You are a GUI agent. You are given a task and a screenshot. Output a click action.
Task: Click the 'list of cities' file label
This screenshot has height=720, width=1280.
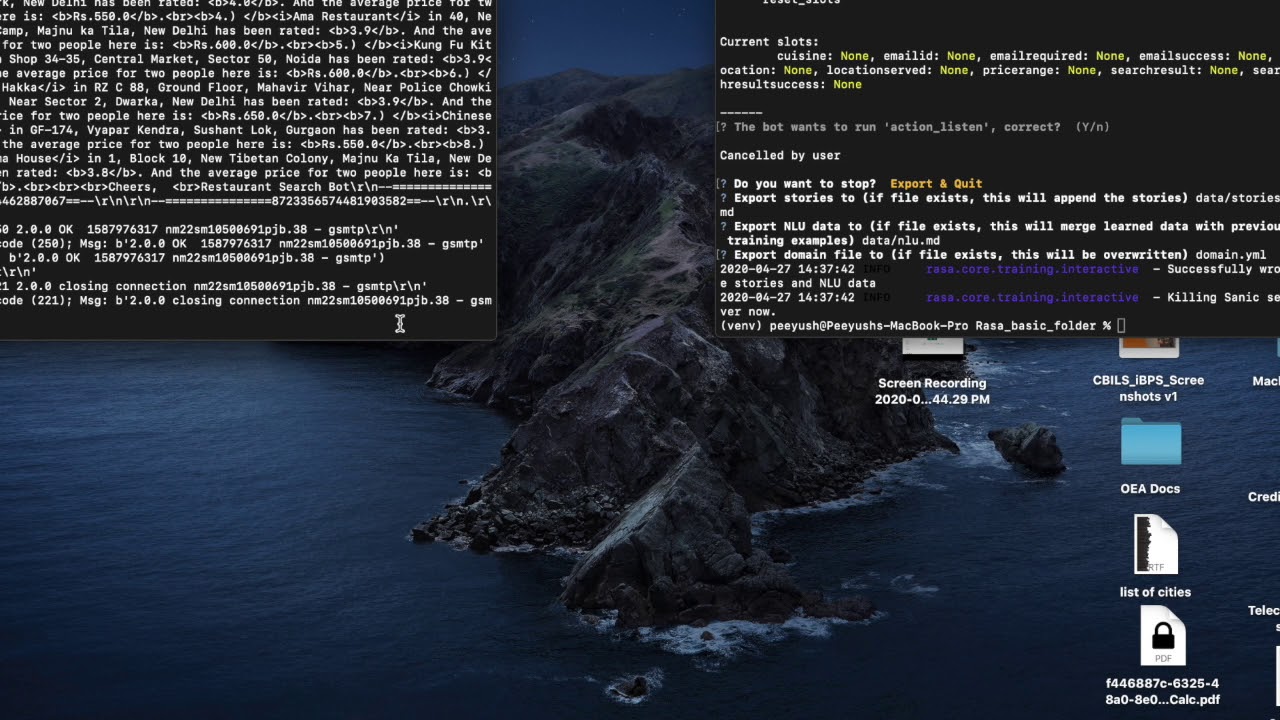coord(1155,592)
